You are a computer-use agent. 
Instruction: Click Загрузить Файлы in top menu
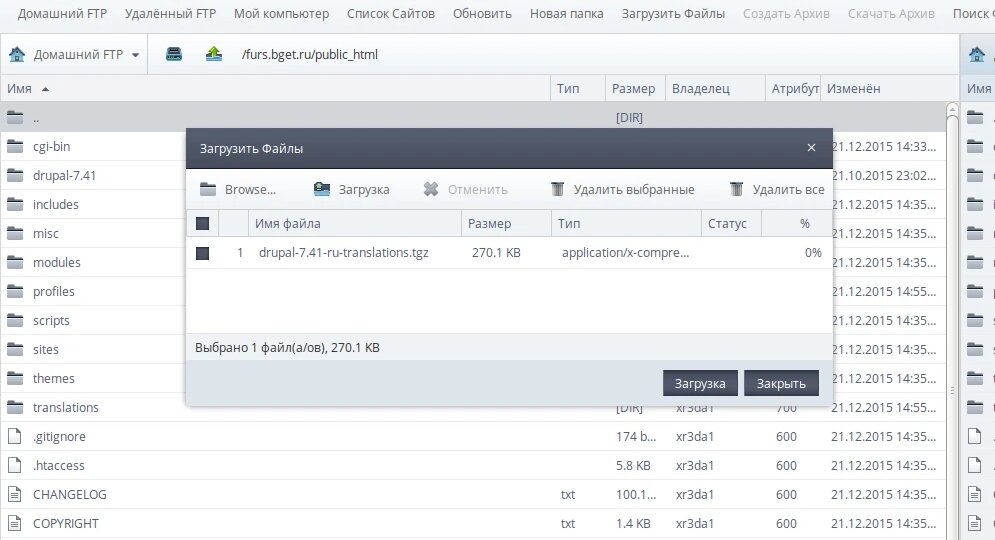(673, 13)
